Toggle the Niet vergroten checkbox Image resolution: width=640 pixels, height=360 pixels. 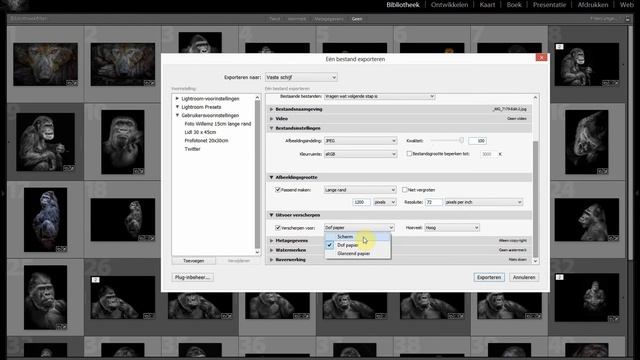[x=405, y=190]
